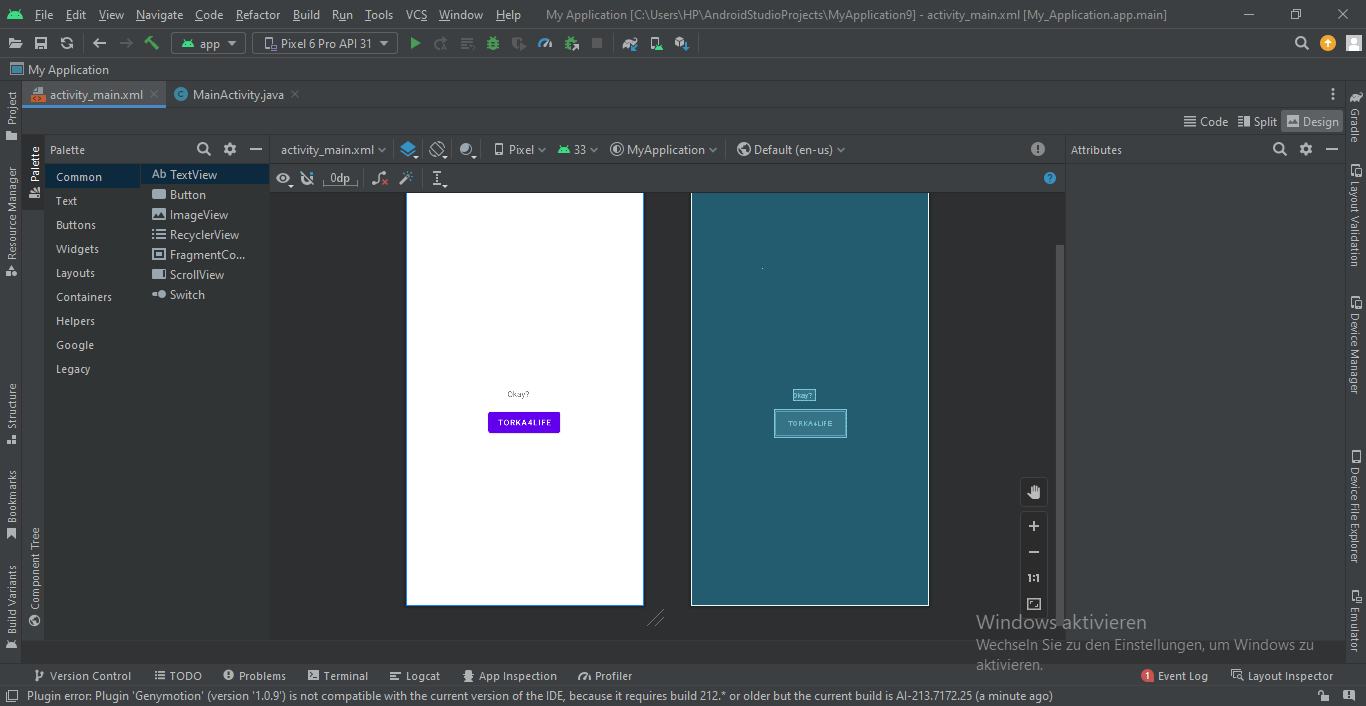Click the Infer Constraints magic wand icon
This screenshot has height=706, width=1366.
click(406, 178)
